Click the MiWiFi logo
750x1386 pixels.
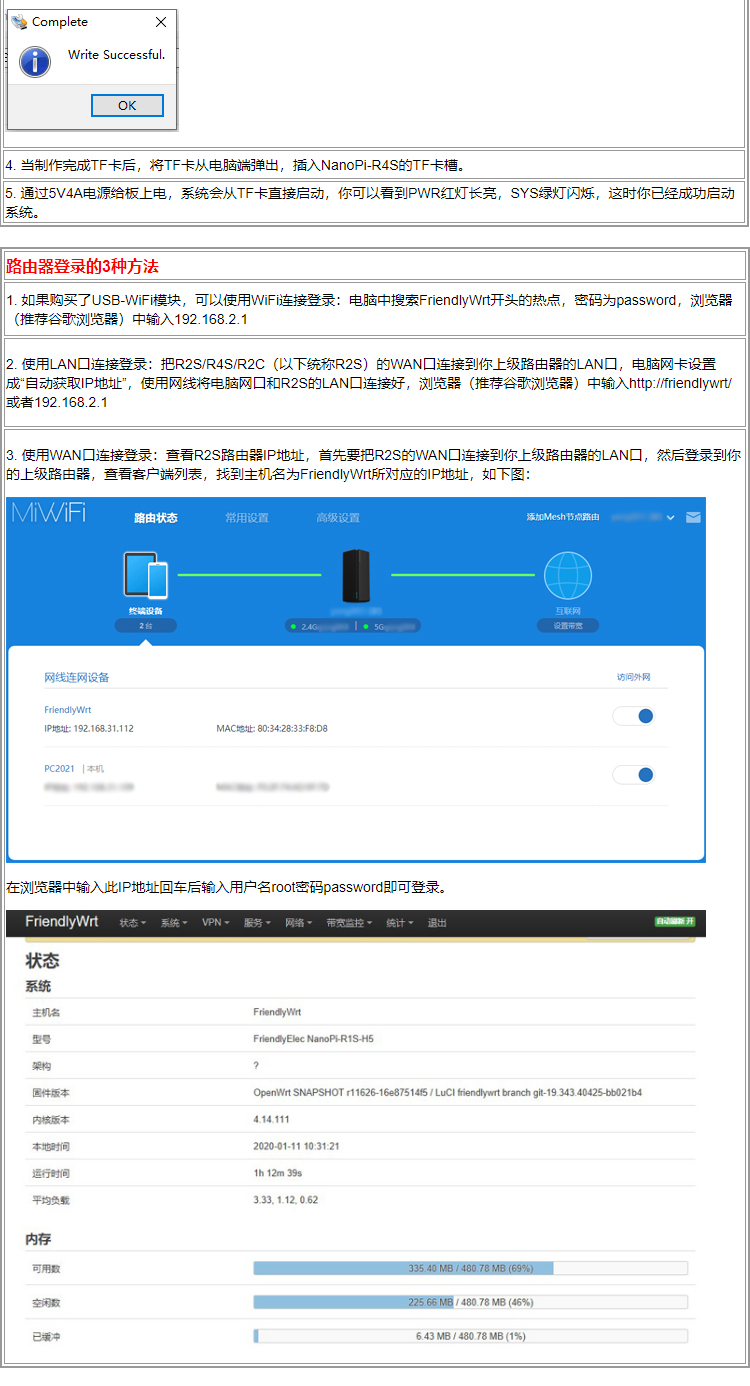point(49,514)
